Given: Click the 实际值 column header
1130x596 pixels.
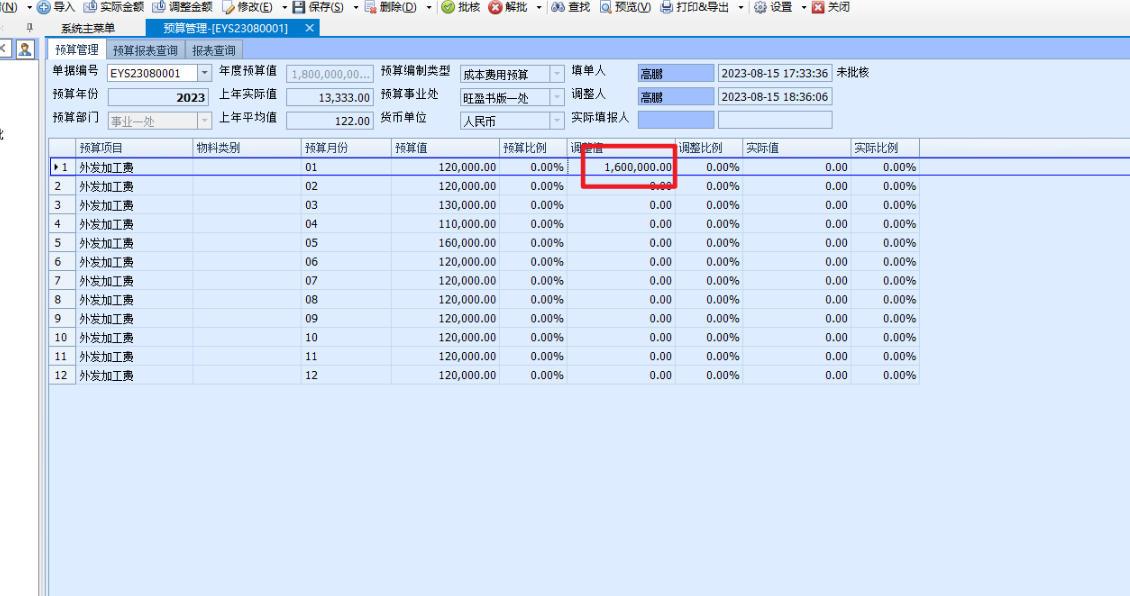Looking at the screenshot, I should tap(797, 148).
